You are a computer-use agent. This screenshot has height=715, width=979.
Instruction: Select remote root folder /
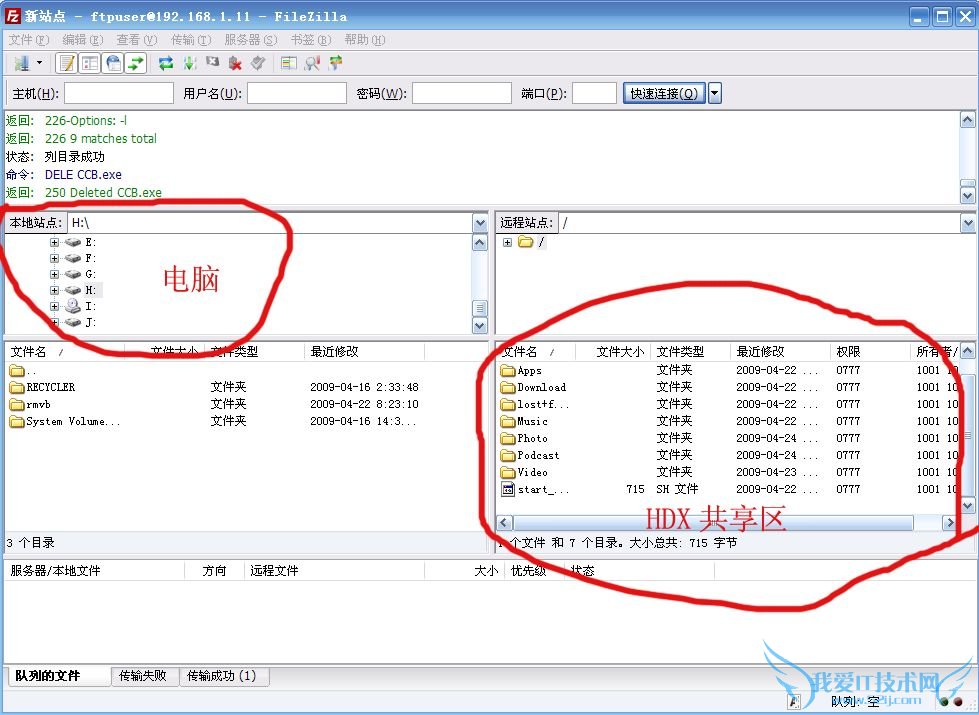tap(541, 242)
